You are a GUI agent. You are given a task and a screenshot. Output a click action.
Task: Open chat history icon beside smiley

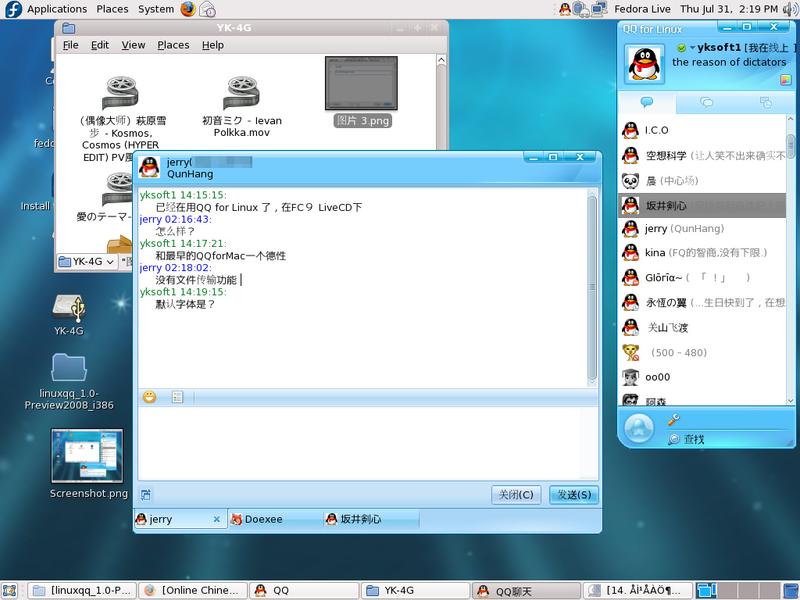pos(178,396)
